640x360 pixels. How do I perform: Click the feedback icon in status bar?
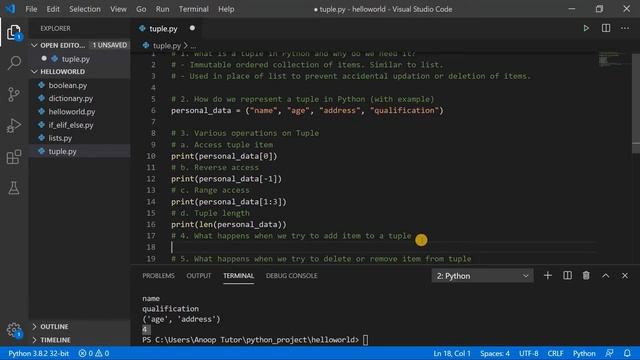(609, 353)
